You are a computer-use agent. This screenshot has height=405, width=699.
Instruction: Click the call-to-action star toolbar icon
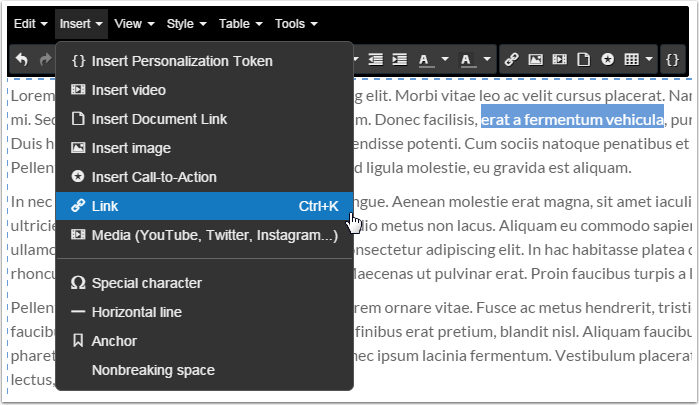click(x=608, y=59)
